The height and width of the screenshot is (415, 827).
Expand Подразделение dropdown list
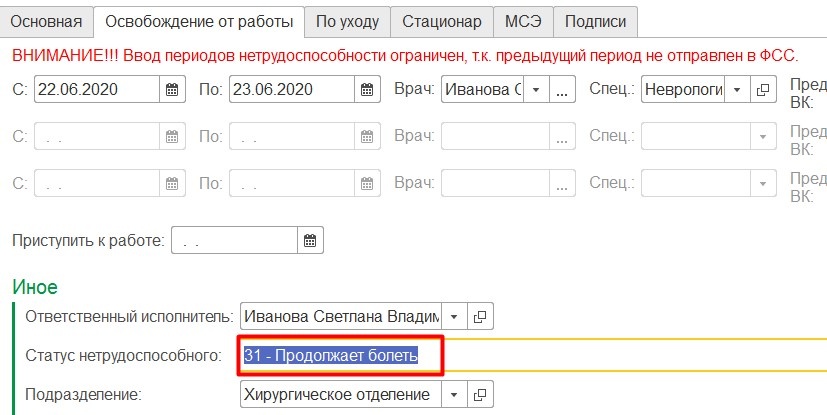pos(453,394)
